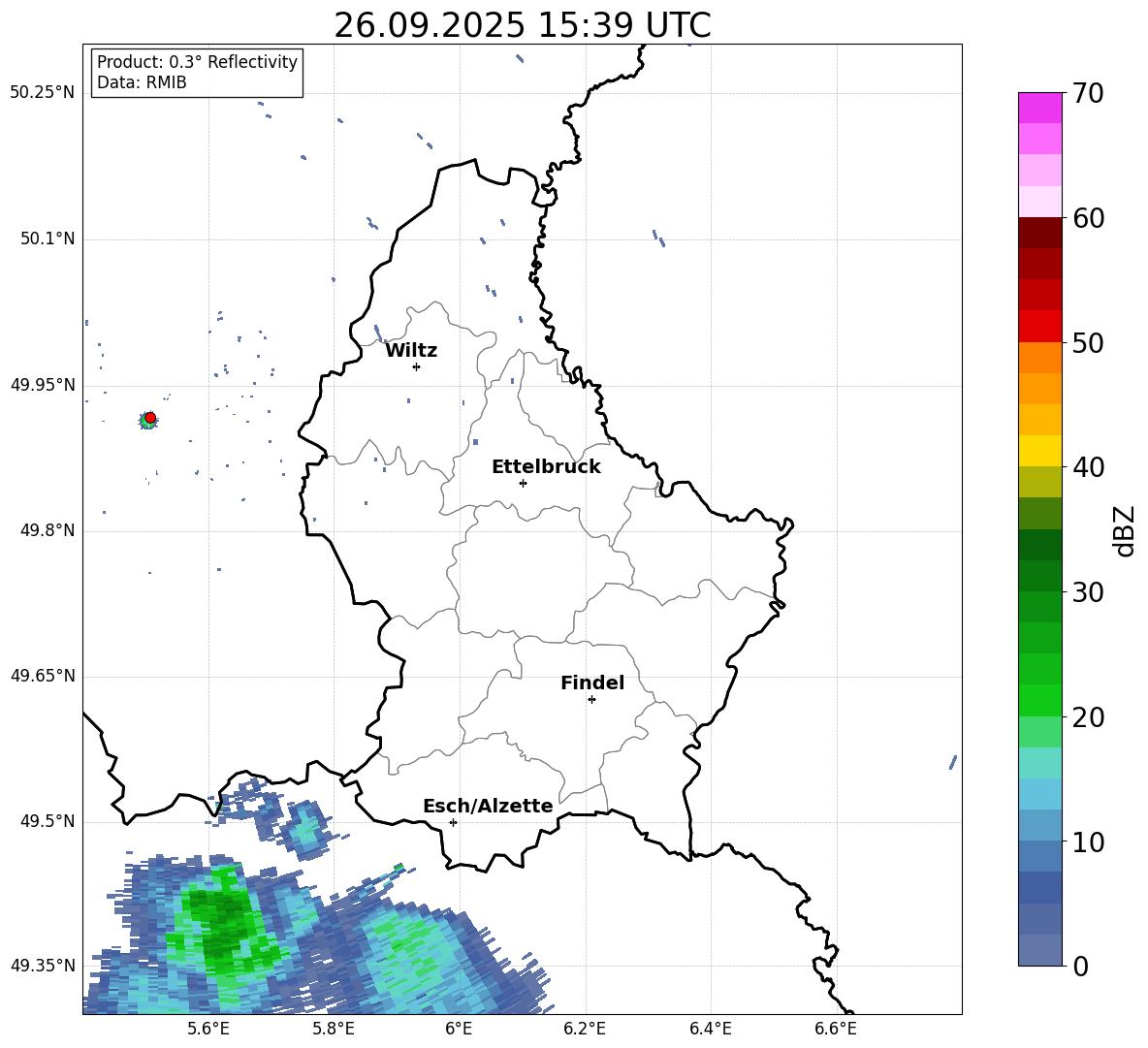Click the 49.95°N latitude label
Image resolution: width=1148 pixels, height=1048 pixels.
click(43, 385)
